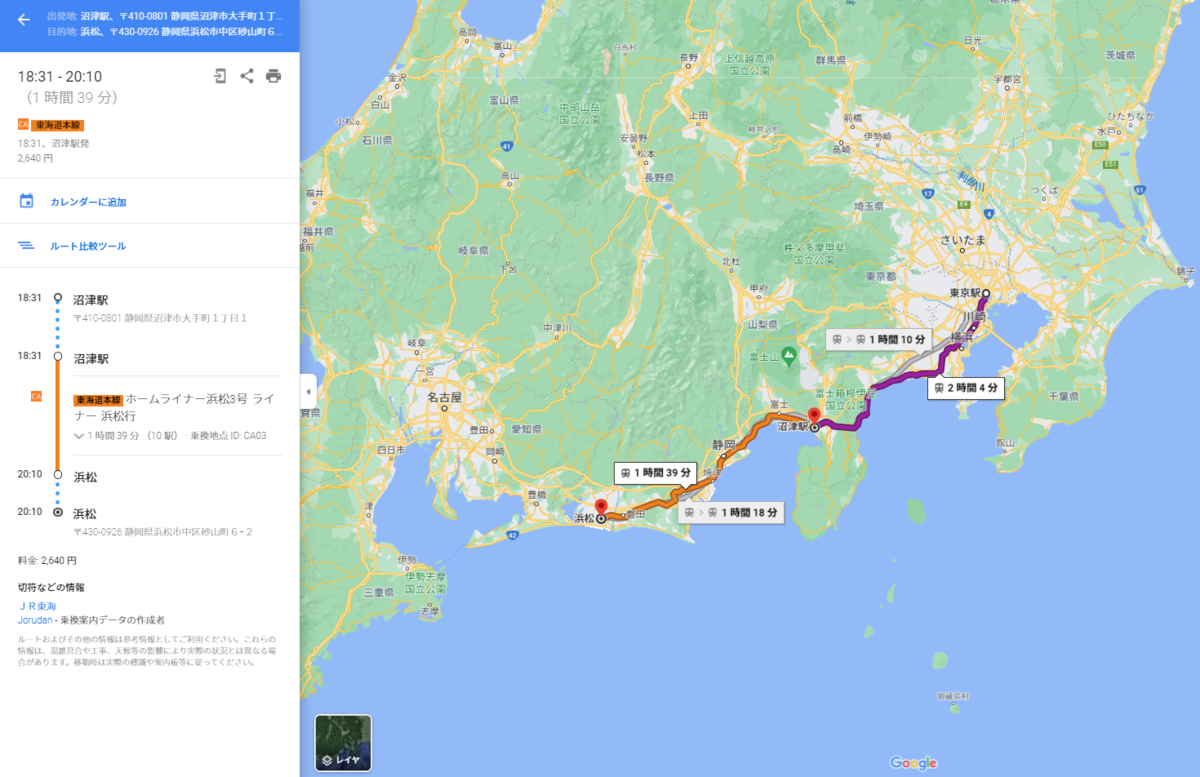This screenshot has height=777, width=1200.
Task: Choose the gray 1 時間 10 分 route label
Action: coord(879,339)
